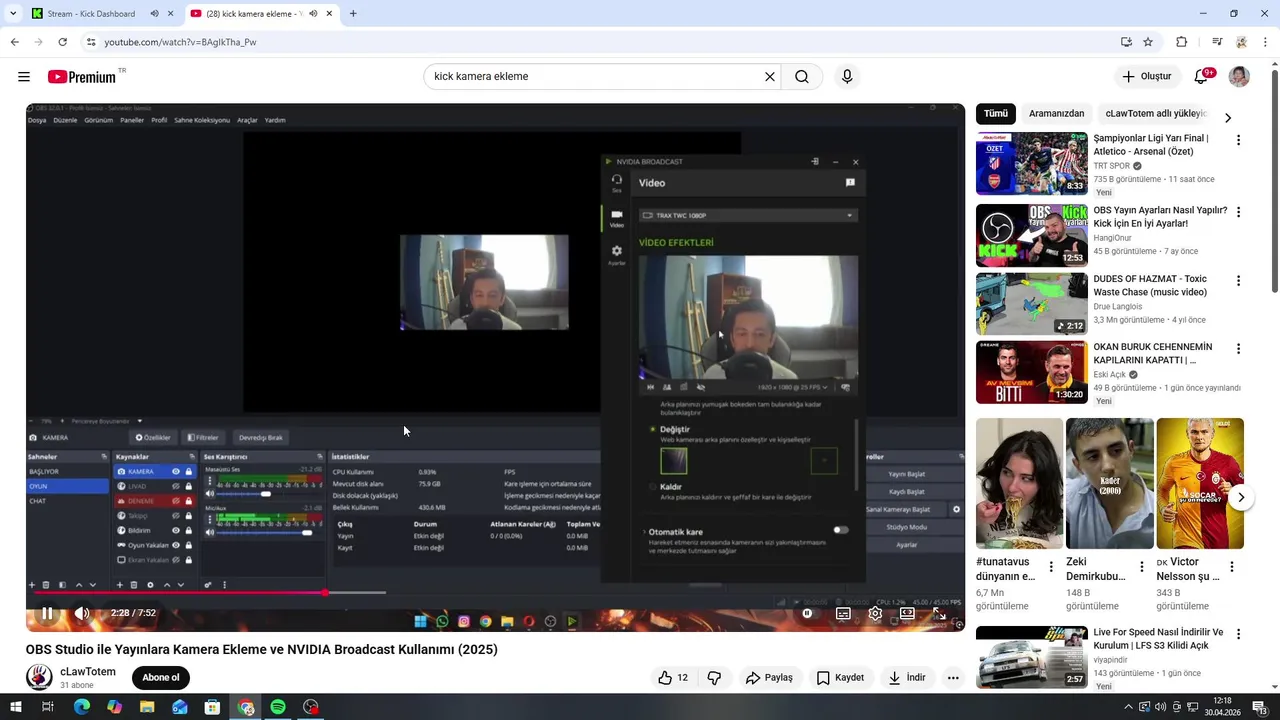Open the YouTube account avatar menu
Screen dimensions: 1280x720
point(1239,77)
